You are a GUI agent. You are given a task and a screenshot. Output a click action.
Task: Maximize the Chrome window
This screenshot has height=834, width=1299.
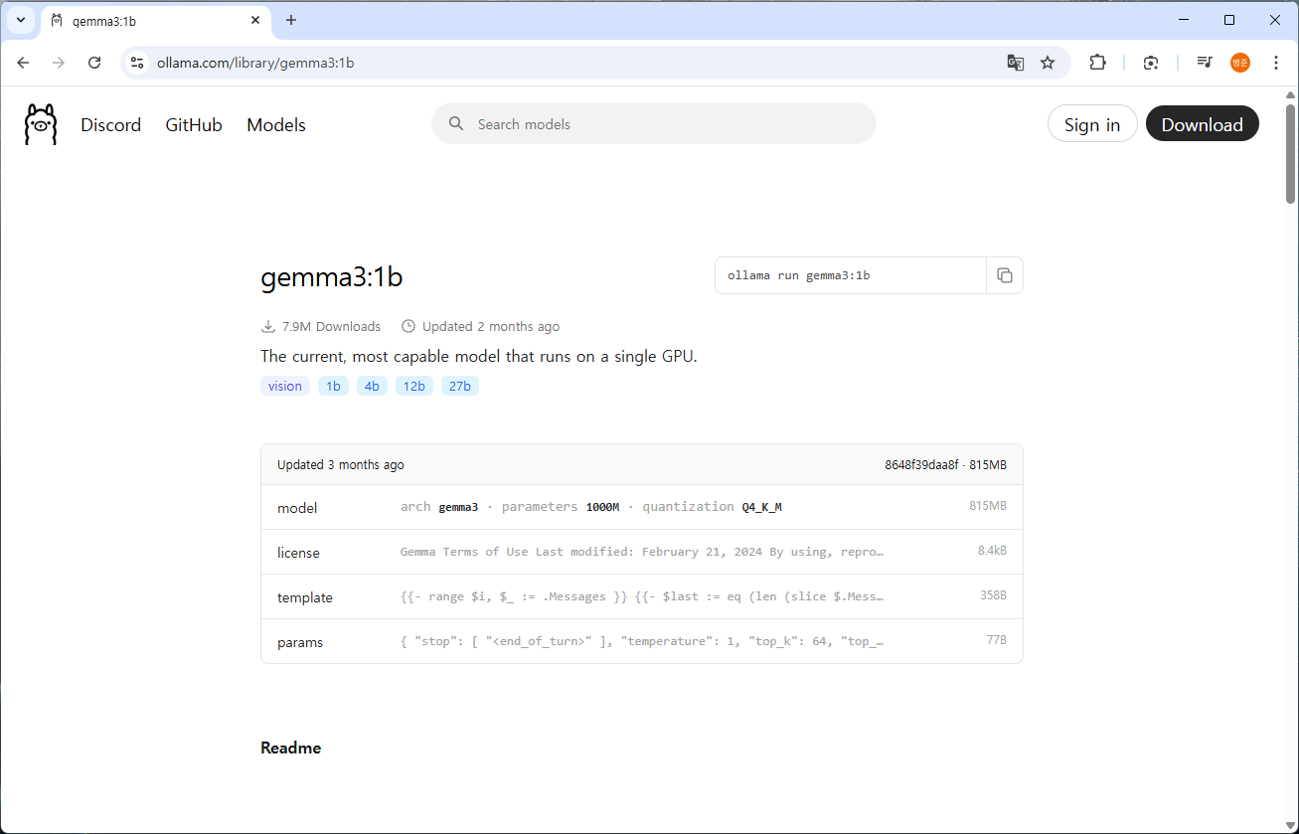(1230, 20)
